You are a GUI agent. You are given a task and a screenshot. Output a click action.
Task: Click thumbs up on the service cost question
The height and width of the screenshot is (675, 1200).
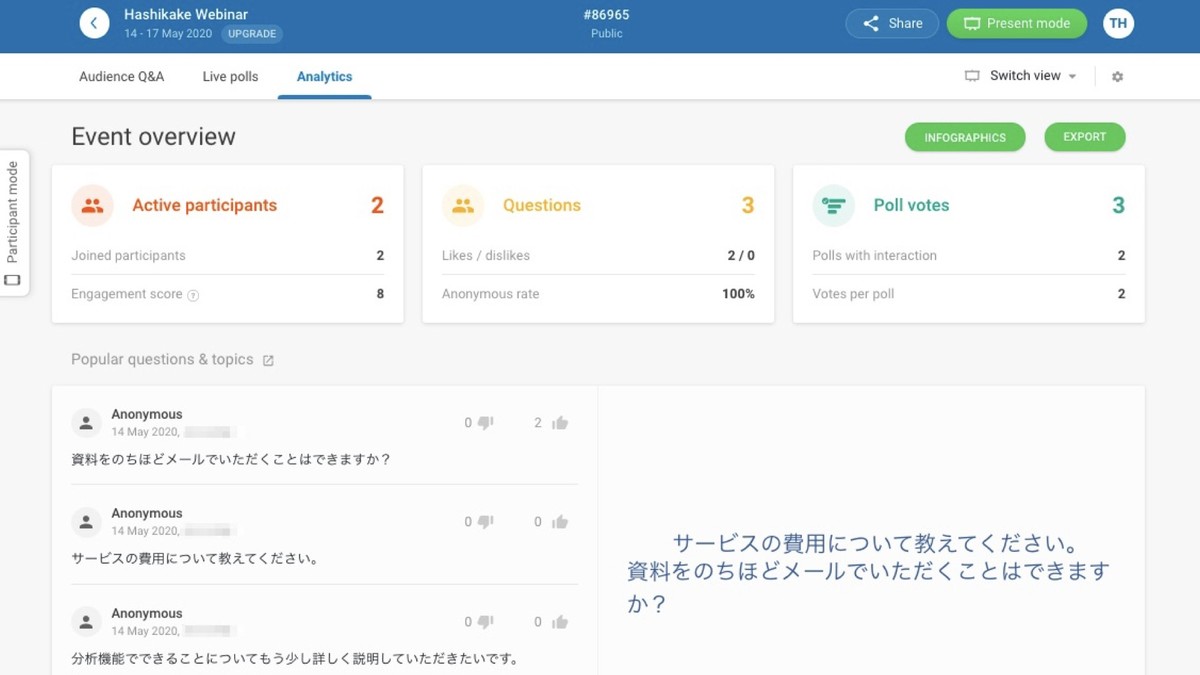[560, 522]
